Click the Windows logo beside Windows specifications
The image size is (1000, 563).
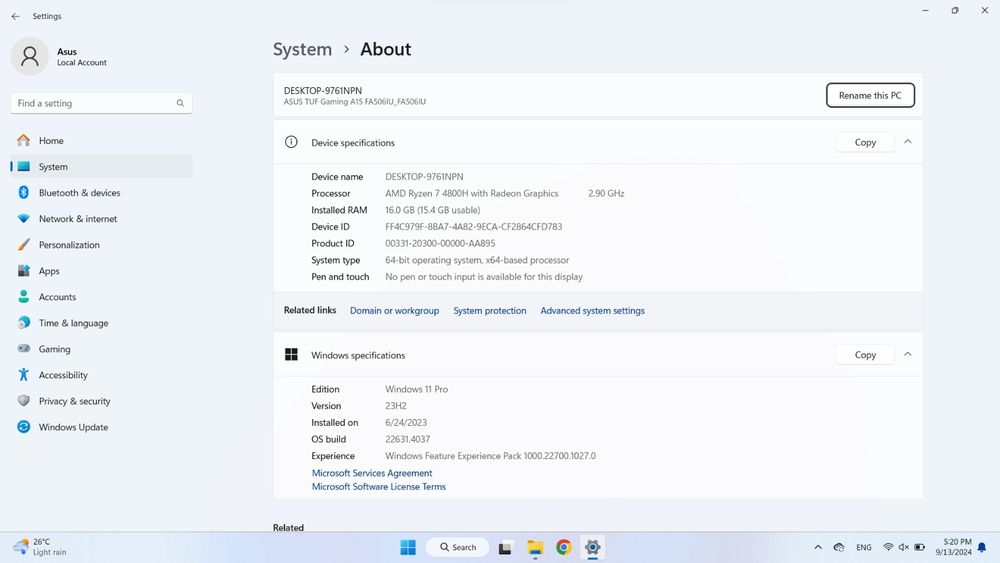291,355
